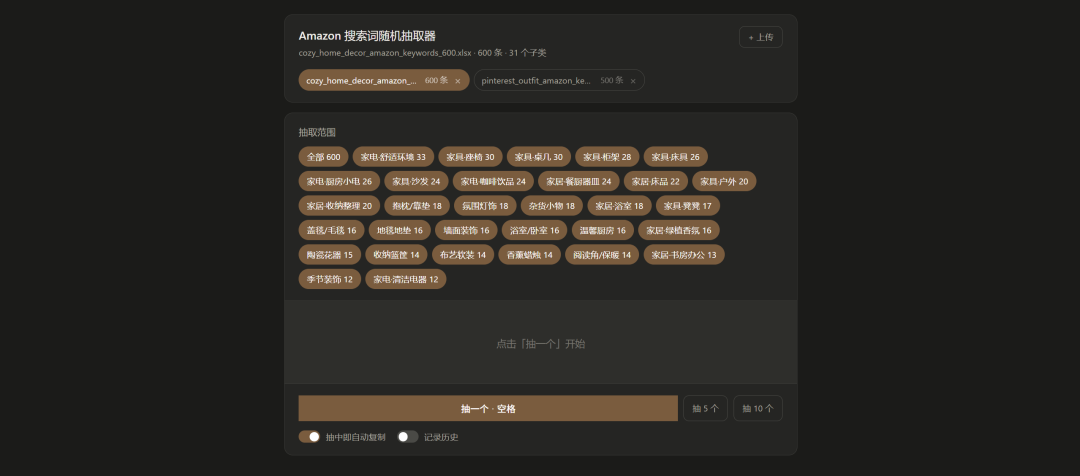Screen dimensions: 1080x476
Task: Toggle the 家具·座椅 30 chip
Action: point(470,157)
